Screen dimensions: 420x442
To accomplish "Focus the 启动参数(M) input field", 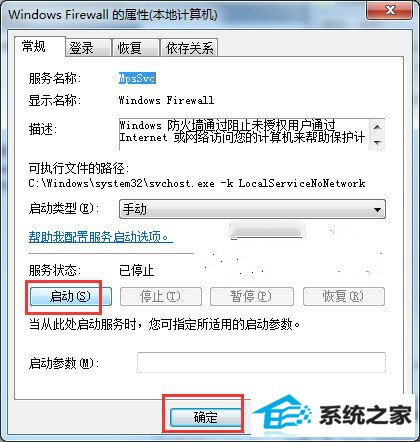I will coord(261,362).
